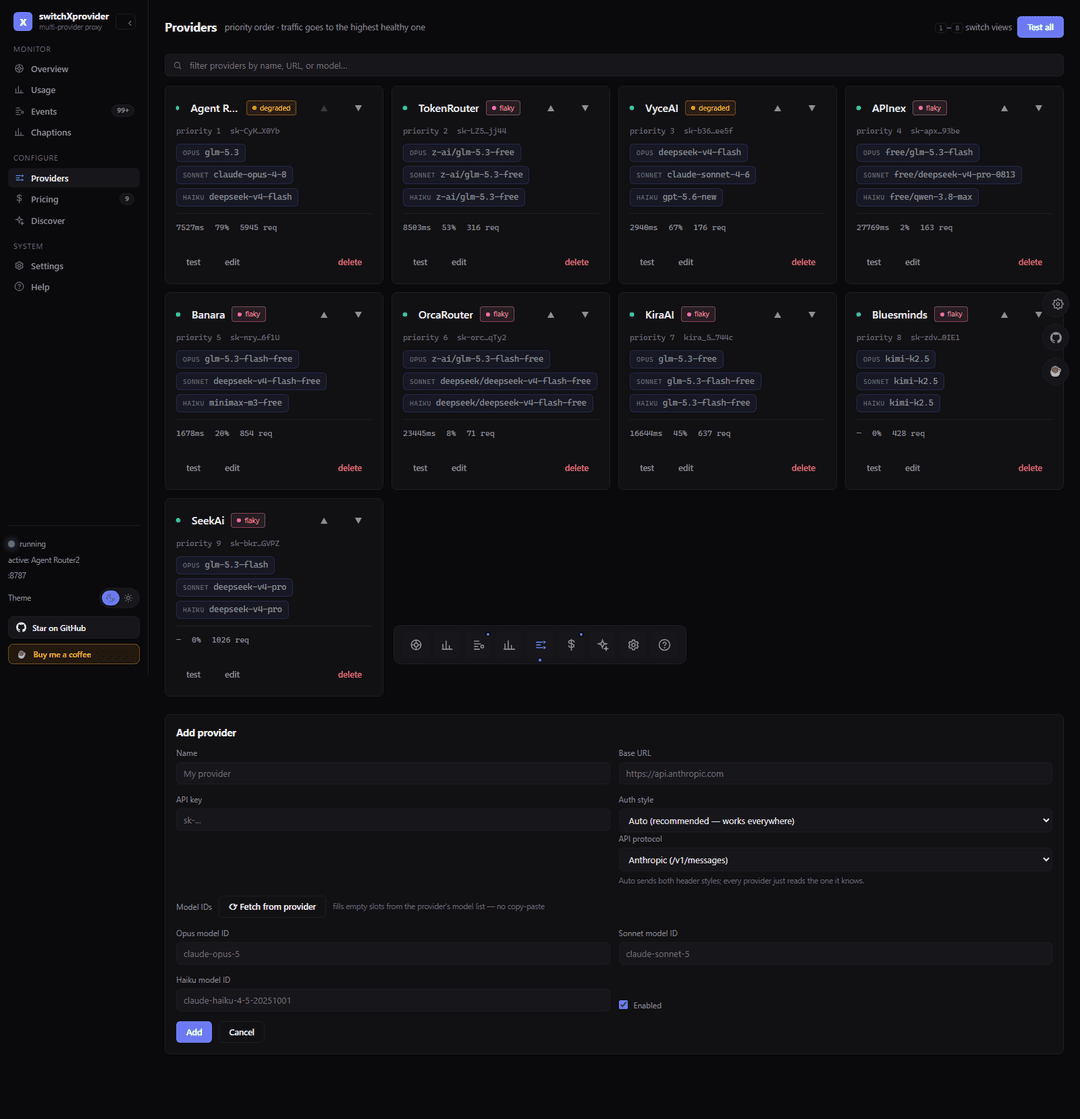Click the Opus model ID field
The width and height of the screenshot is (1080, 1119).
[393, 953]
